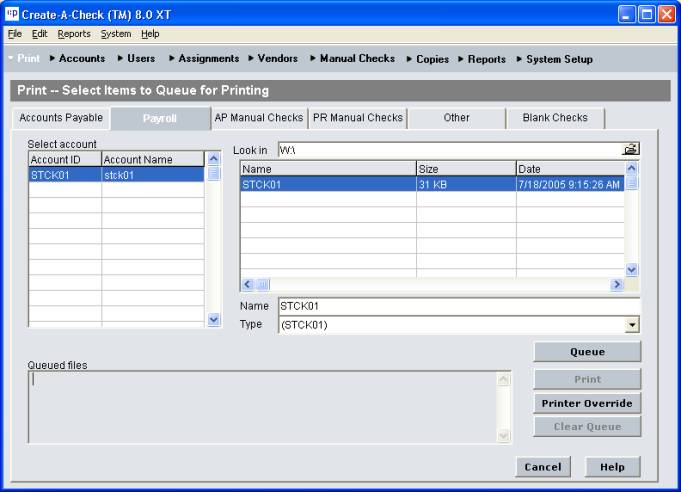Open the Reports menu in menu bar

click(74, 34)
